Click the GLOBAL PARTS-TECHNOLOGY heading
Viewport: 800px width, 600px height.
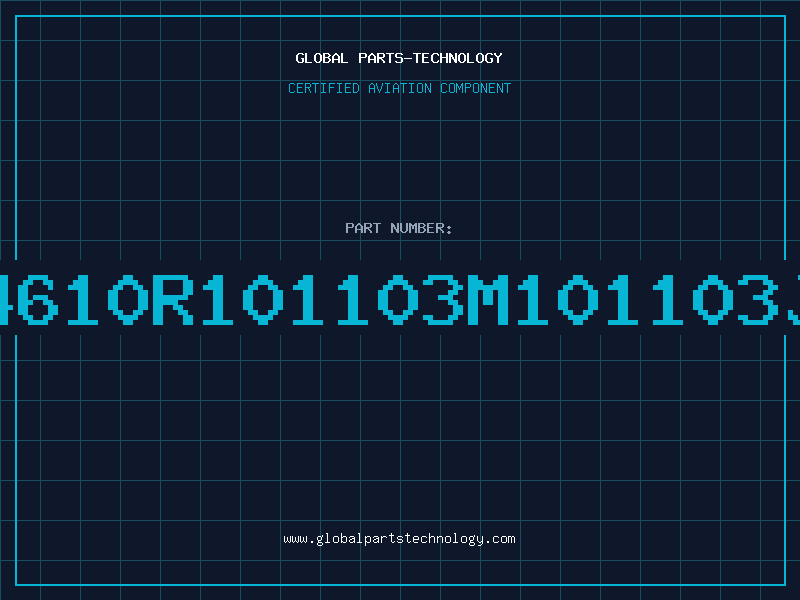(x=399, y=58)
